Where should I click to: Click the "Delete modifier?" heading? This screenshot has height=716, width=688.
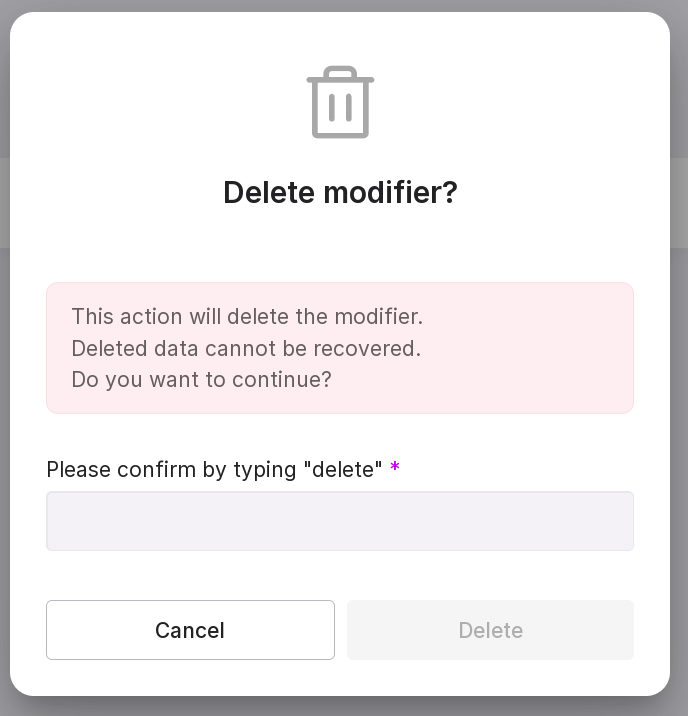click(x=340, y=192)
